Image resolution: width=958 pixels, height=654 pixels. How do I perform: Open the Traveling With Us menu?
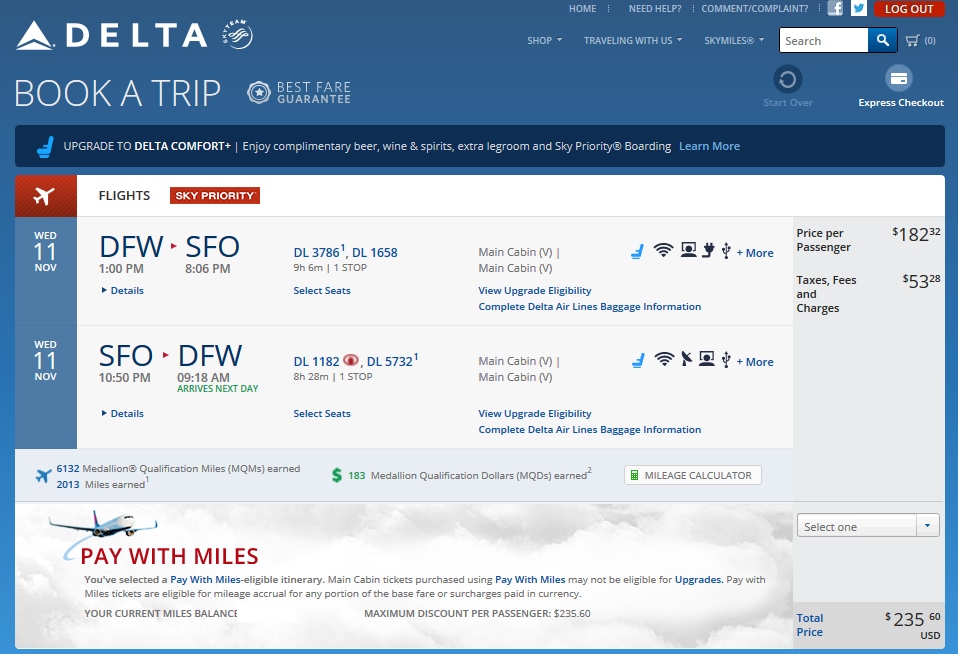(x=632, y=41)
